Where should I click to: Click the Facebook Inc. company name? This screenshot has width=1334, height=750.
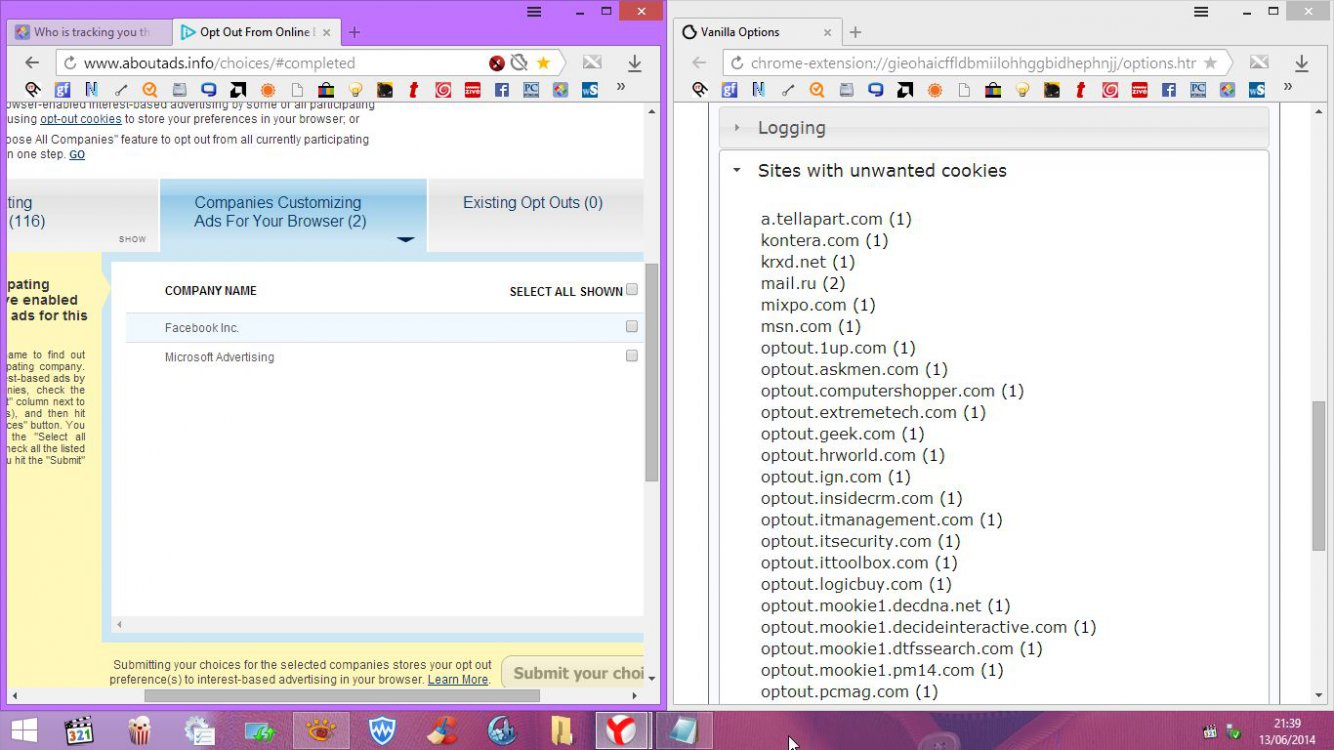tap(202, 328)
